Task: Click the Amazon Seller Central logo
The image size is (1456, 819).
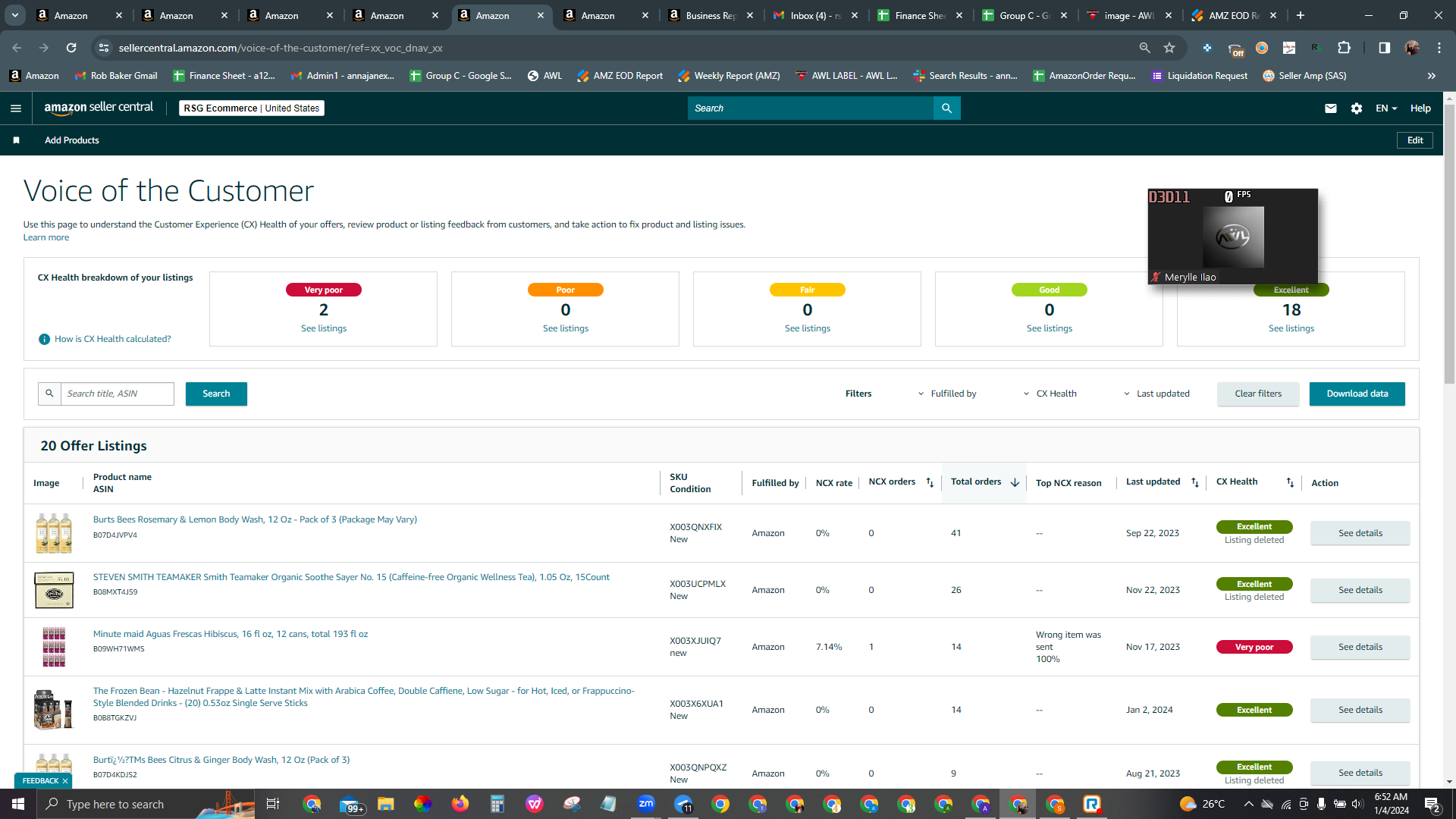Action: click(x=99, y=108)
